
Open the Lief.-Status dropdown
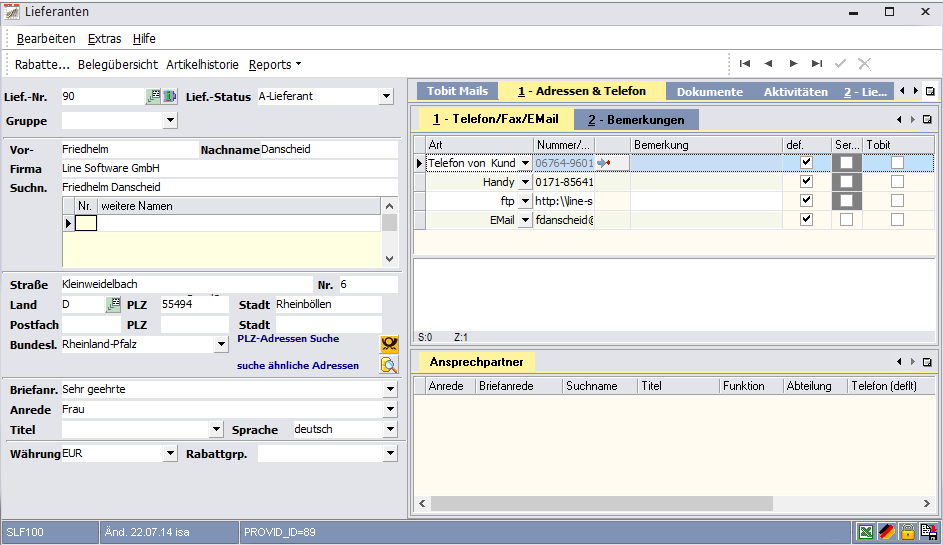(x=386, y=97)
